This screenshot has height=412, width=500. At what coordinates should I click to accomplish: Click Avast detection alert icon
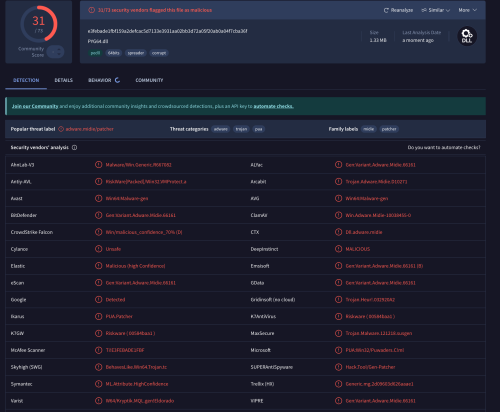[x=98, y=198]
